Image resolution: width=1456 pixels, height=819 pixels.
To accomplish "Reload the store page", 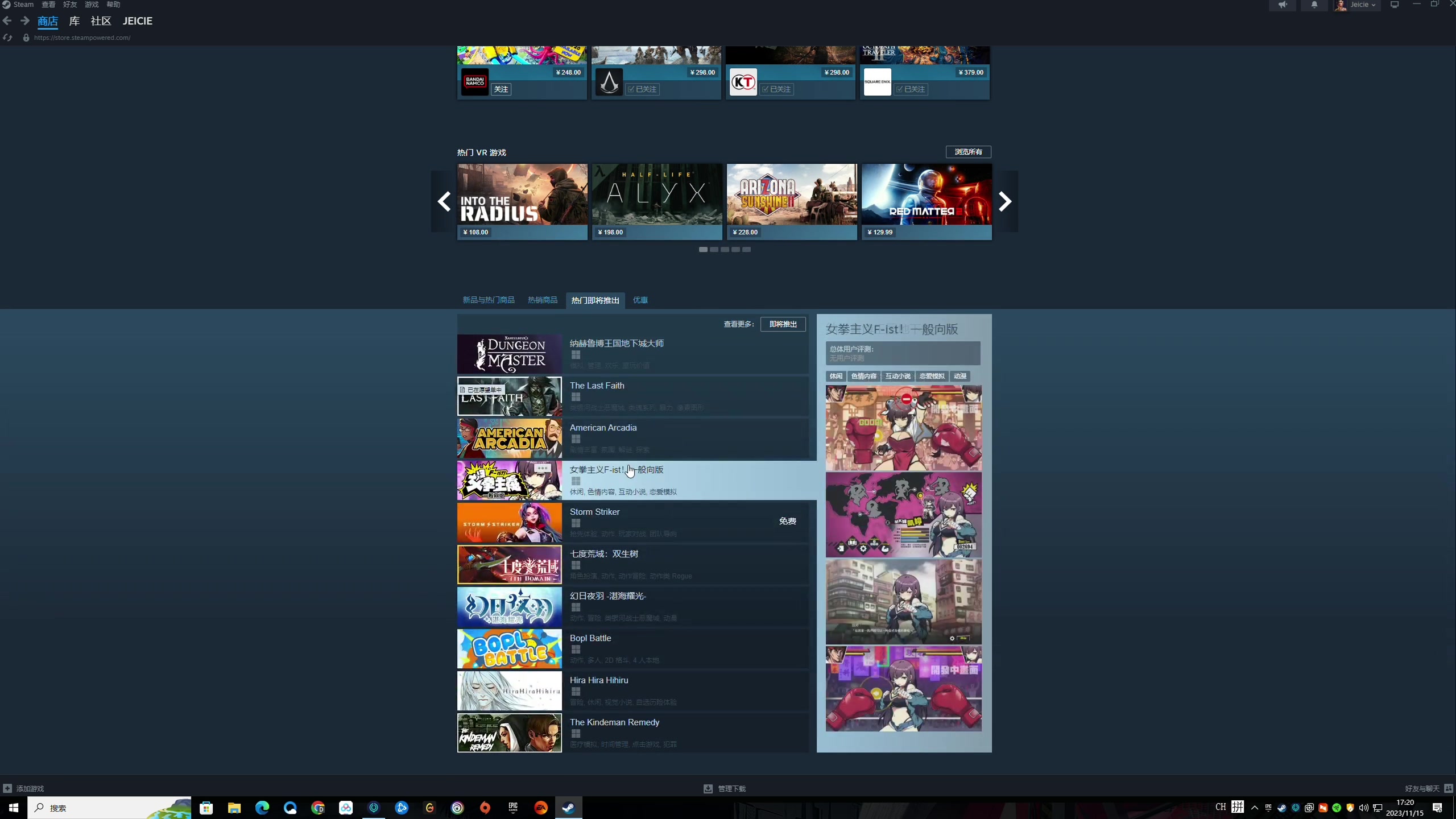I will (7, 38).
